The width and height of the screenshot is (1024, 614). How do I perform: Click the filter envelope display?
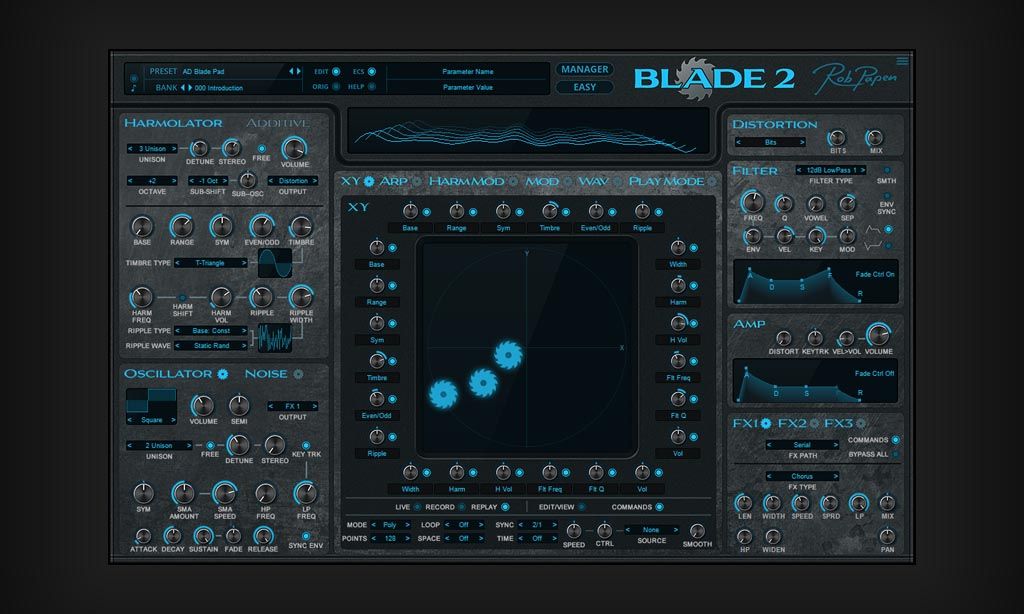pos(815,282)
